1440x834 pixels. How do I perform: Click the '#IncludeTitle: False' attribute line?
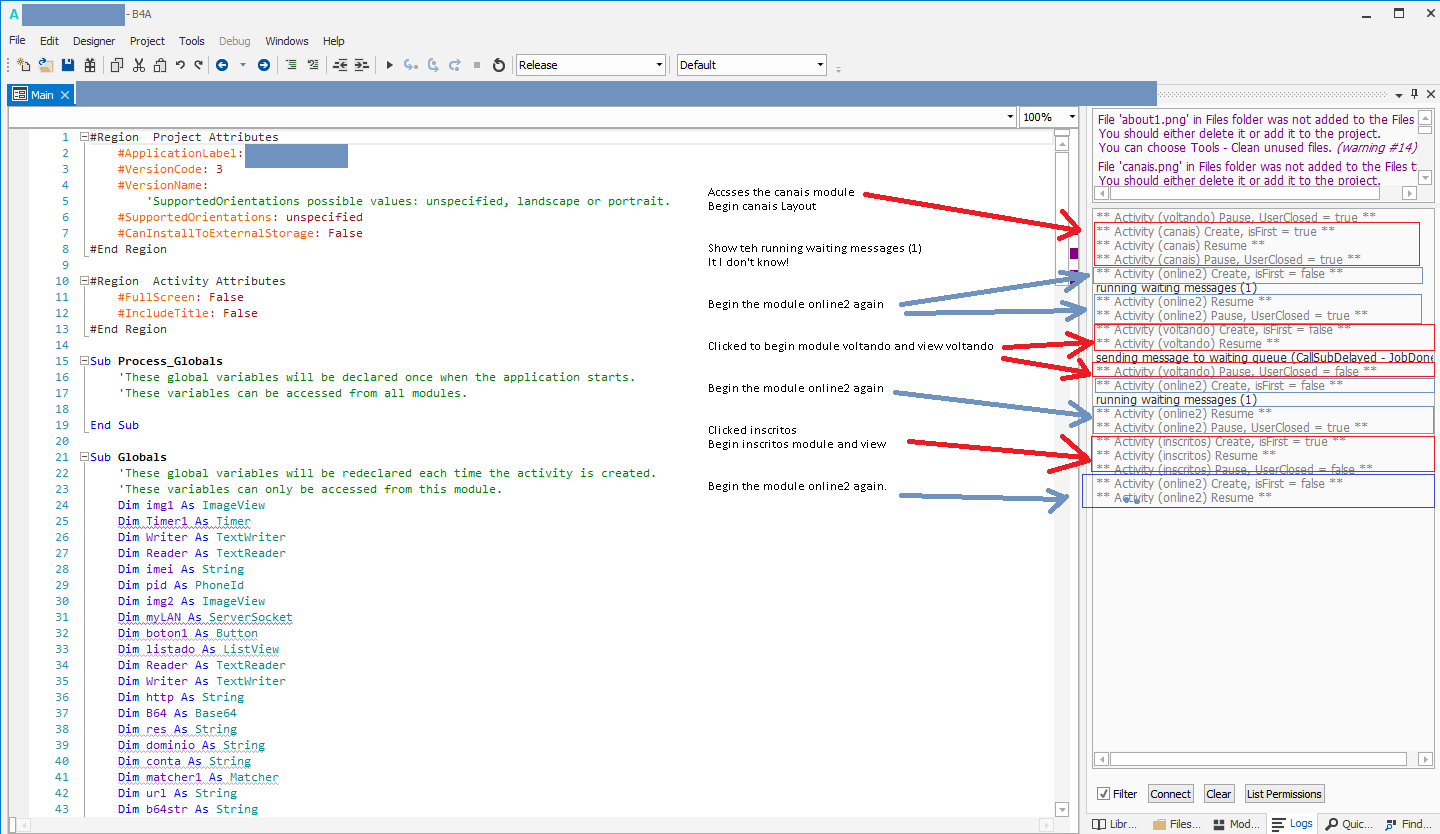pos(187,313)
